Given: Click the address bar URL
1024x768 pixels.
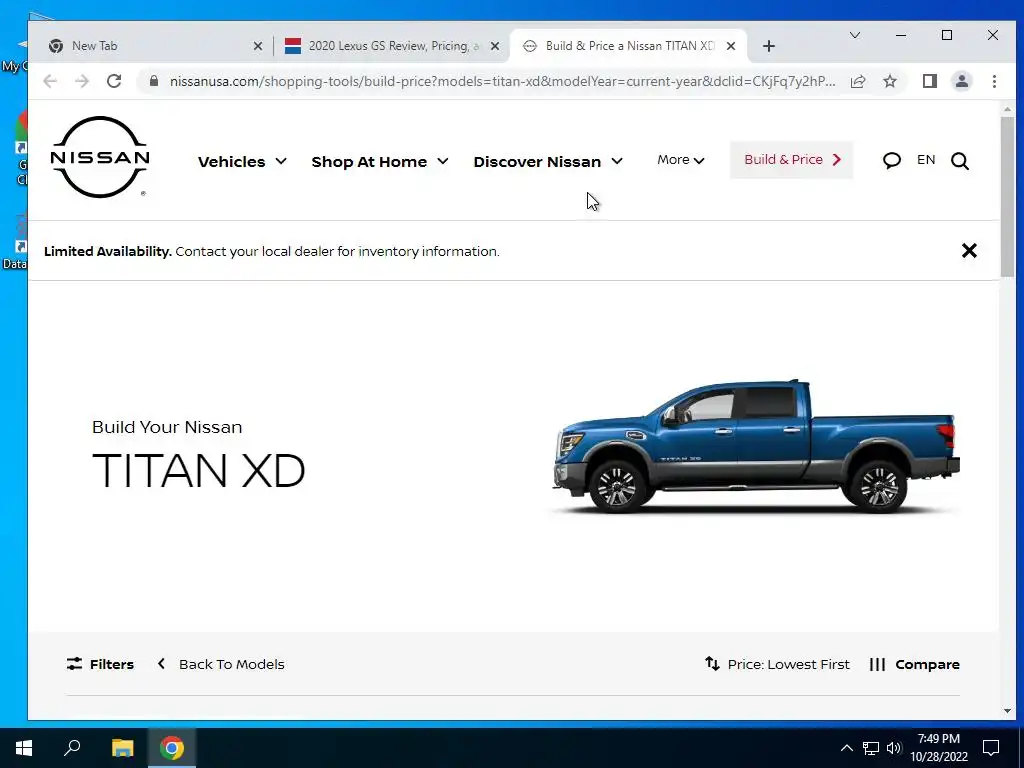Looking at the screenshot, I should pos(502,81).
